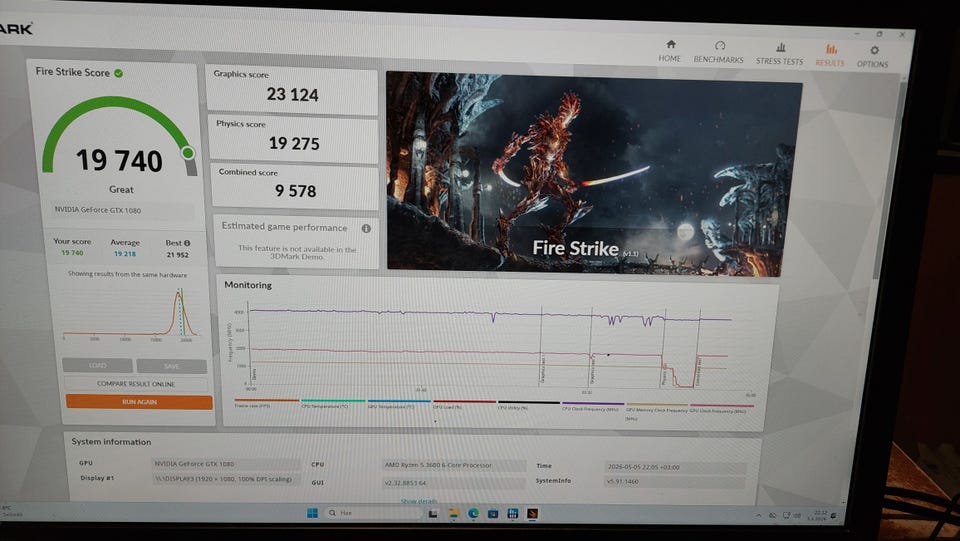The height and width of the screenshot is (541, 960).
Task: Click the SystemInfo version field
Action: coord(675,482)
